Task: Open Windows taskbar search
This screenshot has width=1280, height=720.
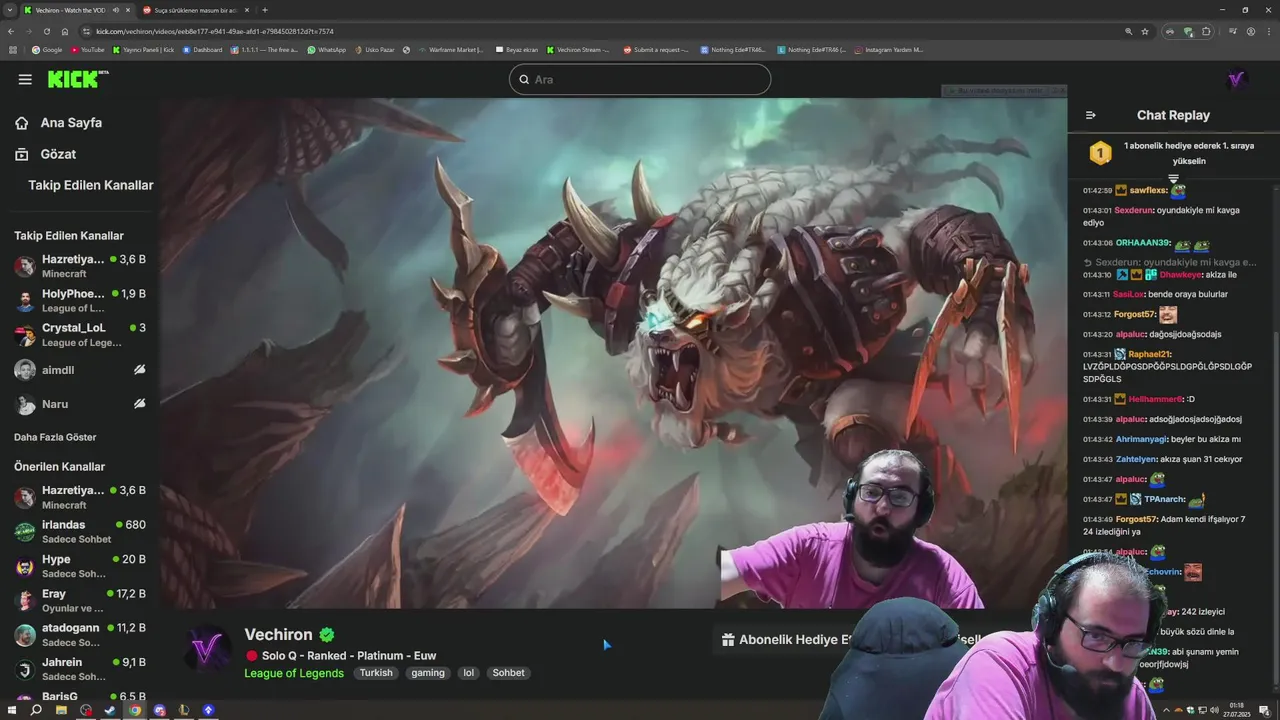Action: (36, 710)
